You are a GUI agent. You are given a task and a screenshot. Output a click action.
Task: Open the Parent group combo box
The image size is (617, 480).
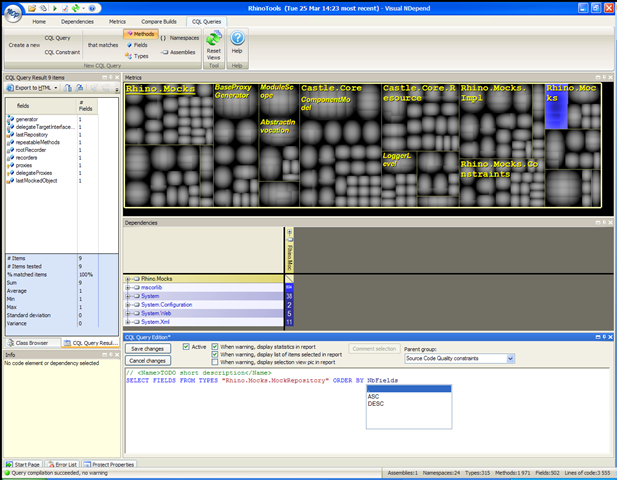coord(460,358)
